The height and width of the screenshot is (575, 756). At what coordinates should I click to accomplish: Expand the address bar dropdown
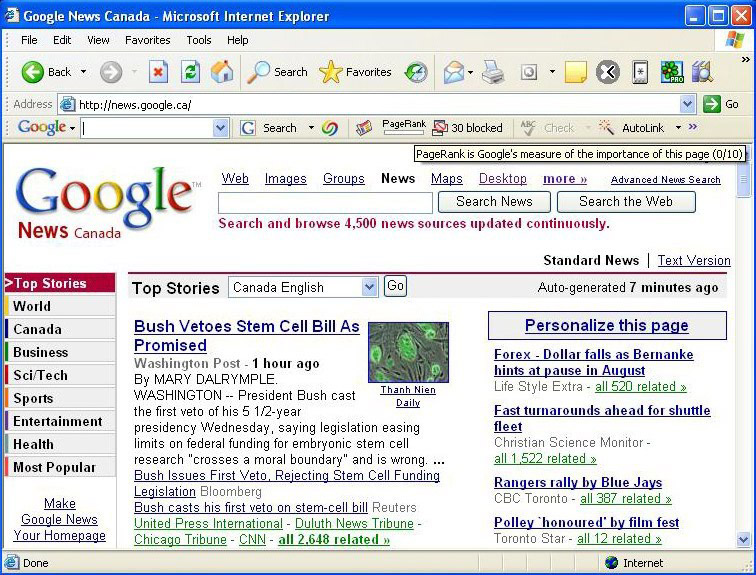coord(687,104)
